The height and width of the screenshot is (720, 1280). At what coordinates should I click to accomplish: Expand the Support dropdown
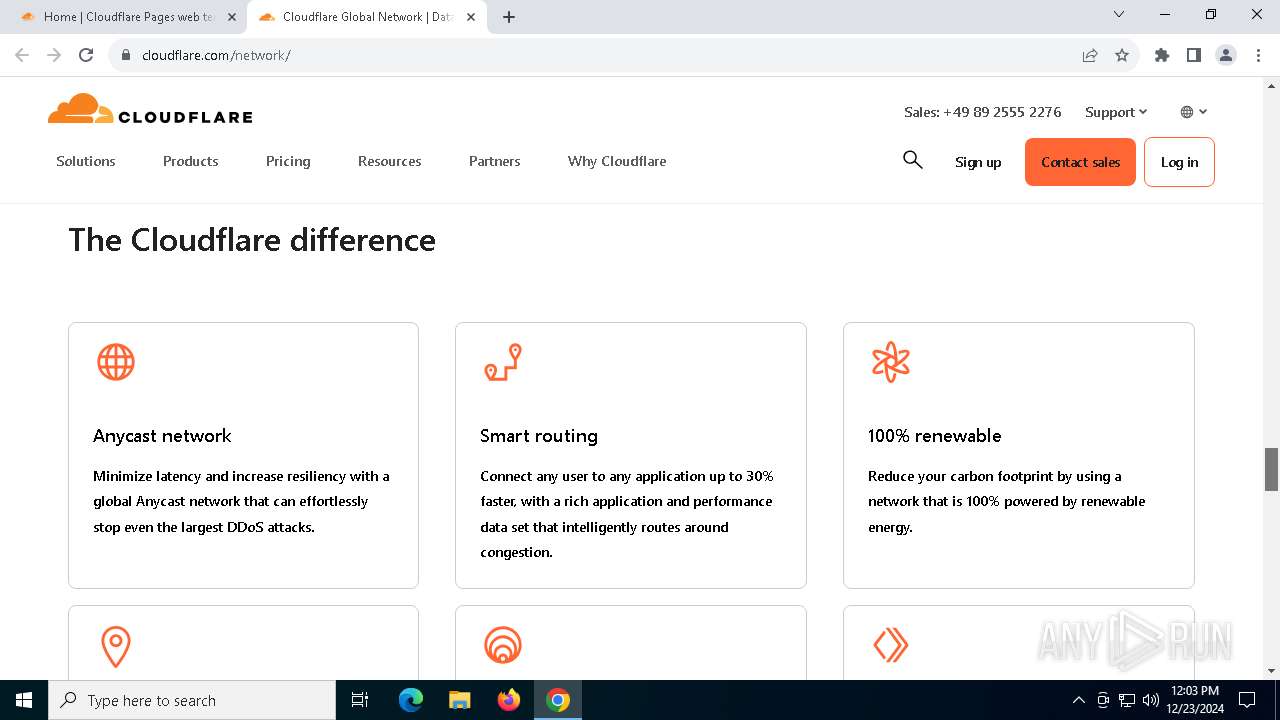tap(1116, 112)
